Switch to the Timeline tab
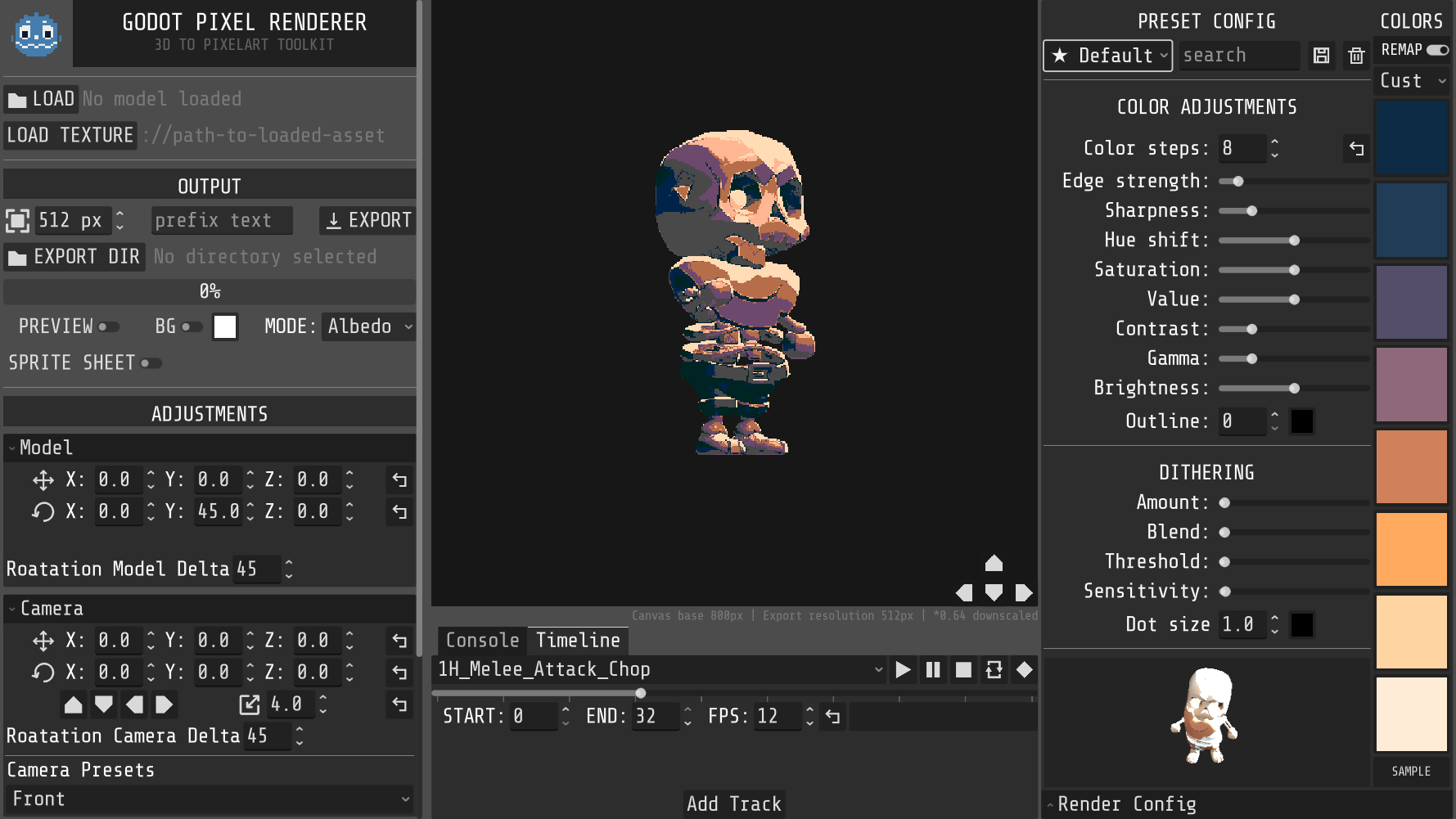The height and width of the screenshot is (819, 1456). pyautogui.click(x=578, y=641)
